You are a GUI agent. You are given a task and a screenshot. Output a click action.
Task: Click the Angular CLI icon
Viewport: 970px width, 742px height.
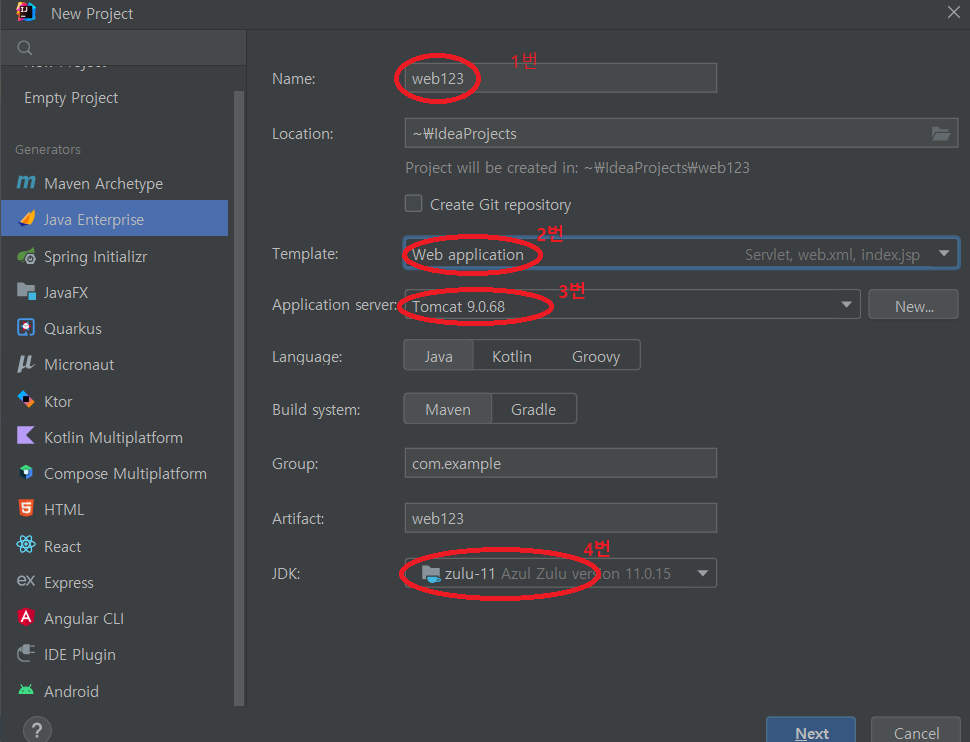26,617
